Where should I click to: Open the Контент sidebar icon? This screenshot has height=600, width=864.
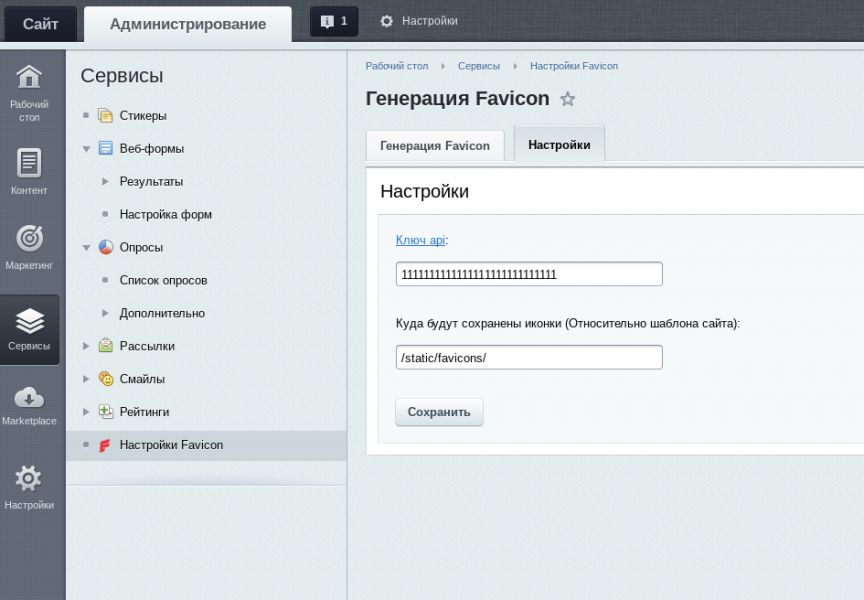point(30,160)
